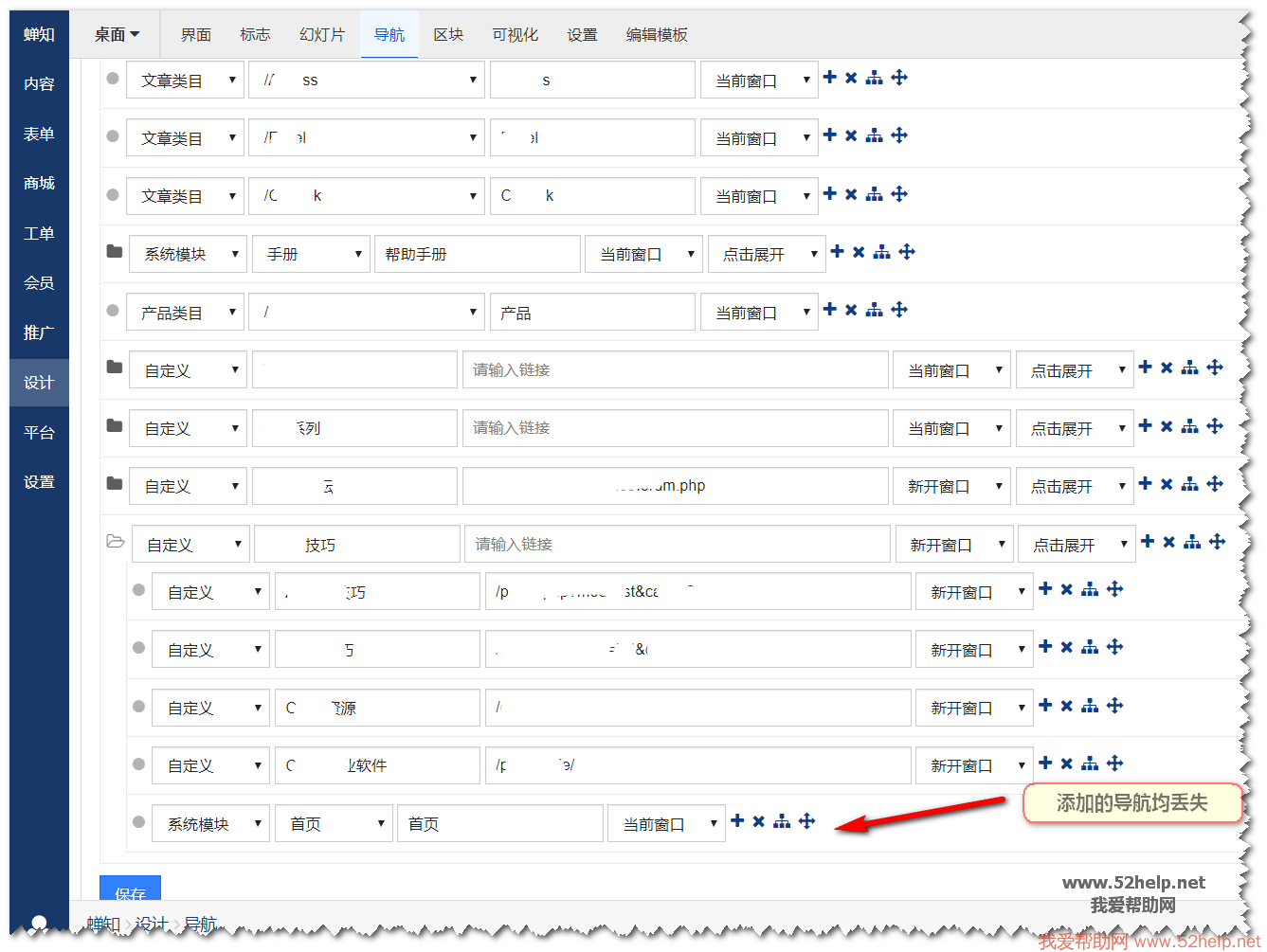This screenshot has height=952, width=1267.
Task: Collapse the open folder beside 技巧 row
Action: [x=116, y=542]
